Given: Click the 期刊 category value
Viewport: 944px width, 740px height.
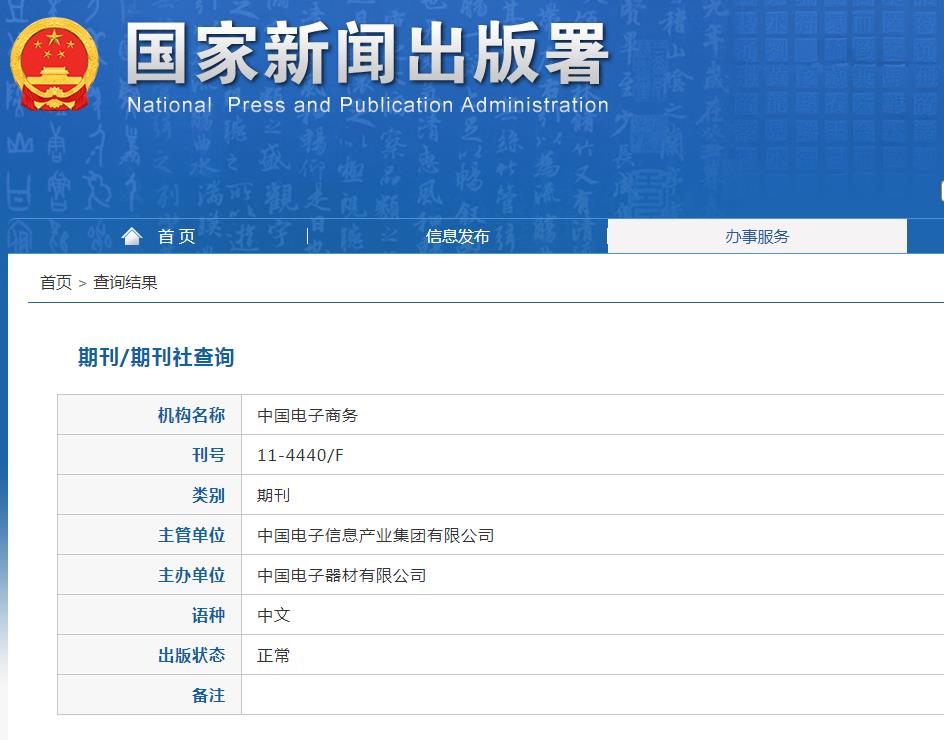Looking at the screenshot, I should [x=273, y=495].
